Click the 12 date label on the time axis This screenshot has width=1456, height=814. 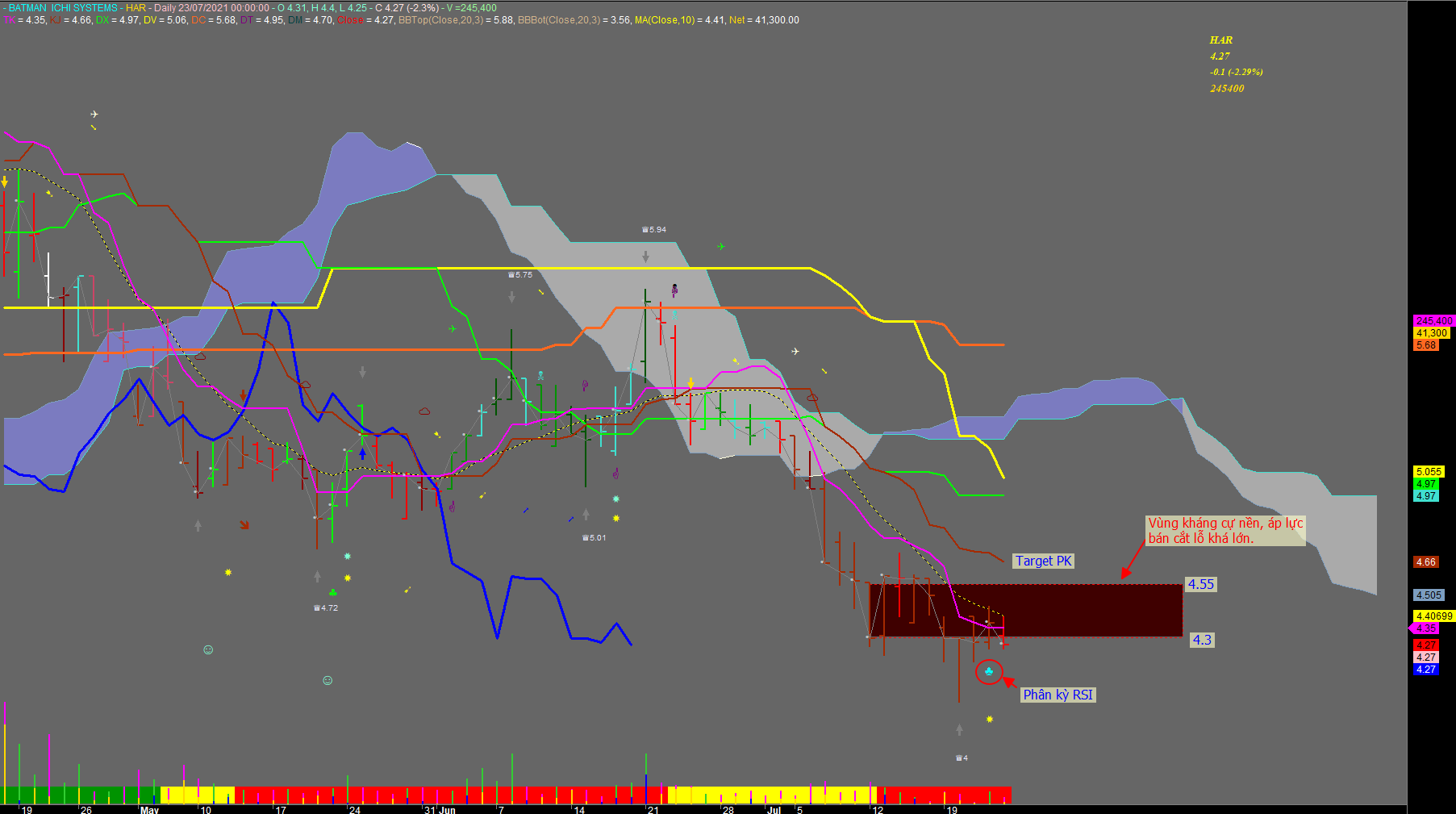pyautogui.click(x=878, y=810)
